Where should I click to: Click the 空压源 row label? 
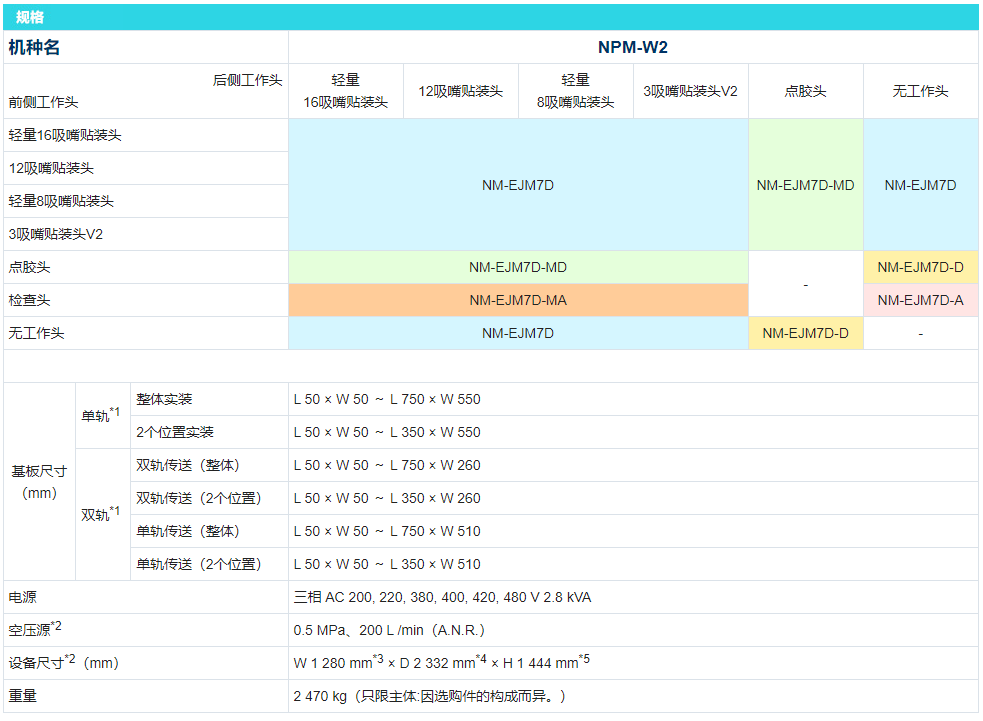click(34, 629)
